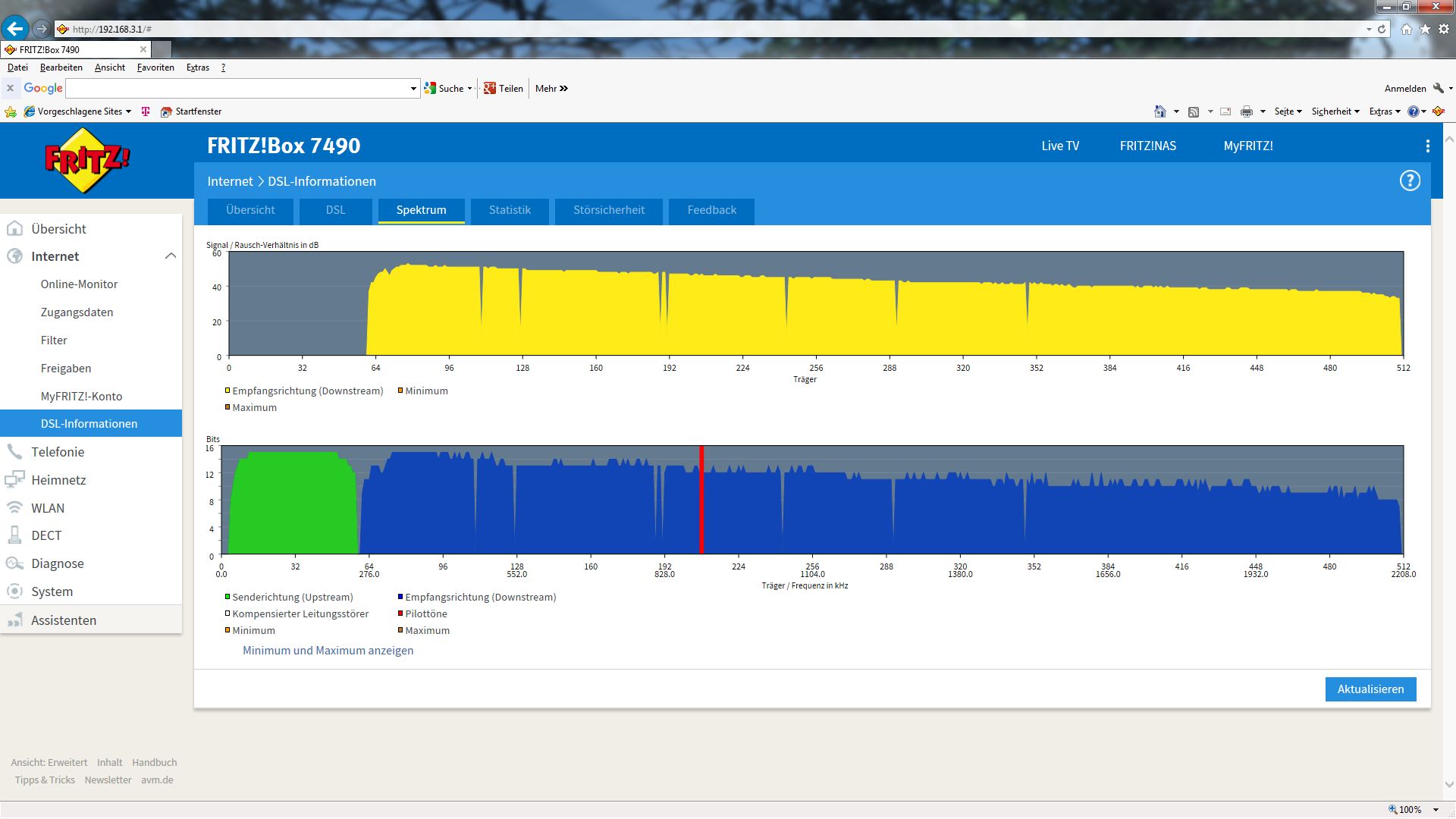Image resolution: width=1456 pixels, height=819 pixels.
Task: Click the browser forward arrow button
Action: [42, 29]
